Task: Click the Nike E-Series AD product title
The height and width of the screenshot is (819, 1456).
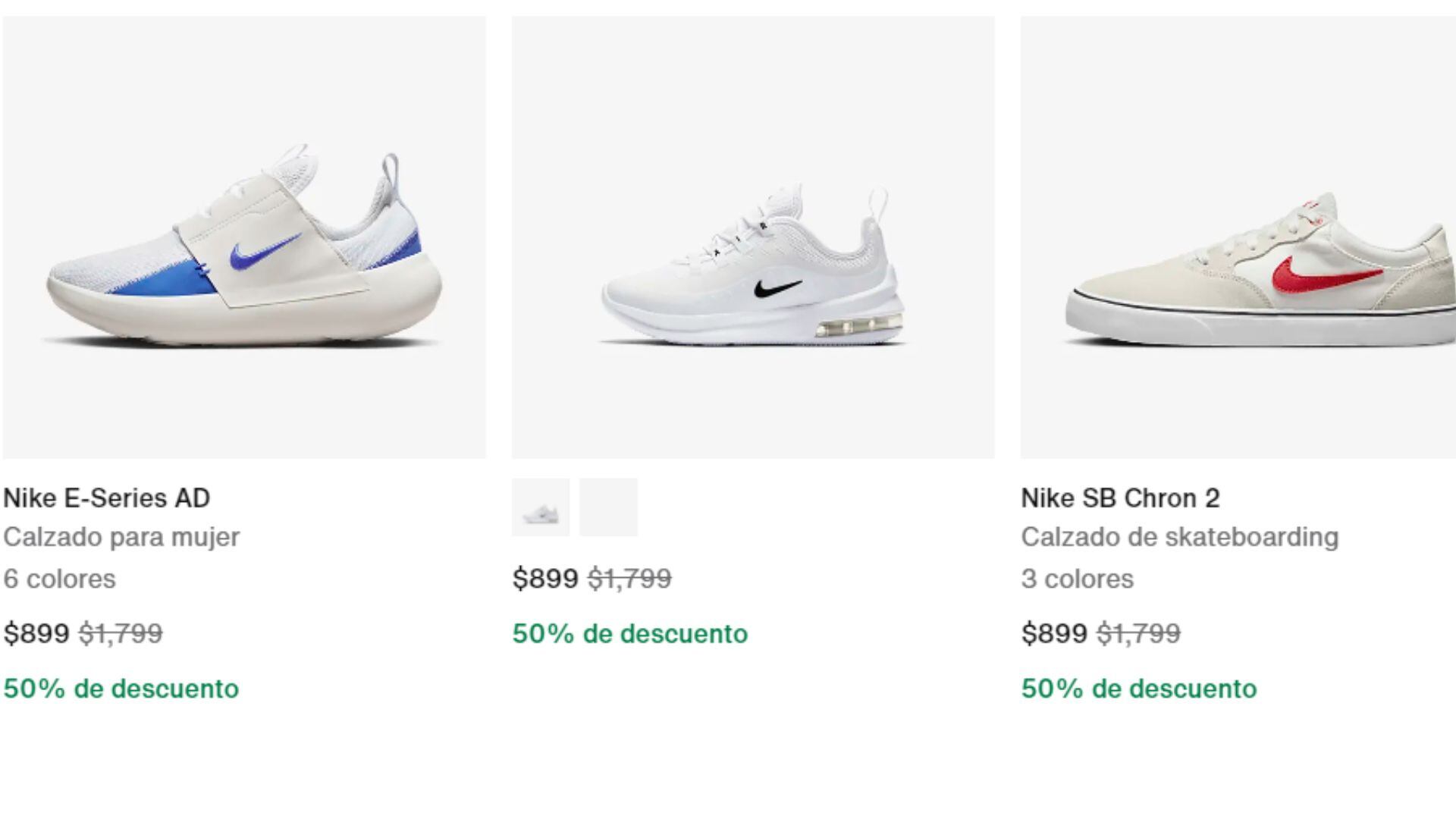Action: coord(107,498)
